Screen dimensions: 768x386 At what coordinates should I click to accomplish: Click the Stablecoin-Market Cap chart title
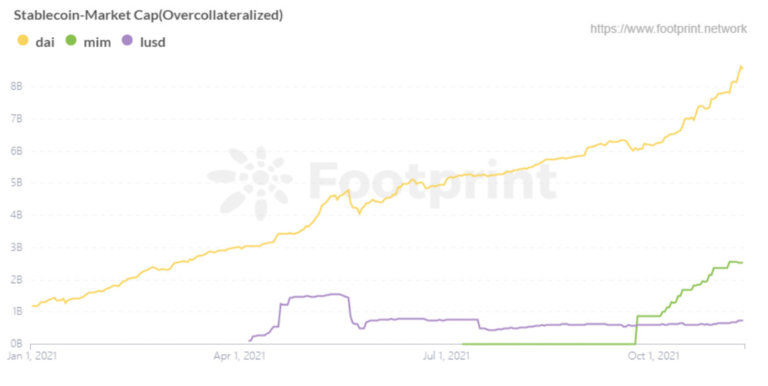[148, 15]
